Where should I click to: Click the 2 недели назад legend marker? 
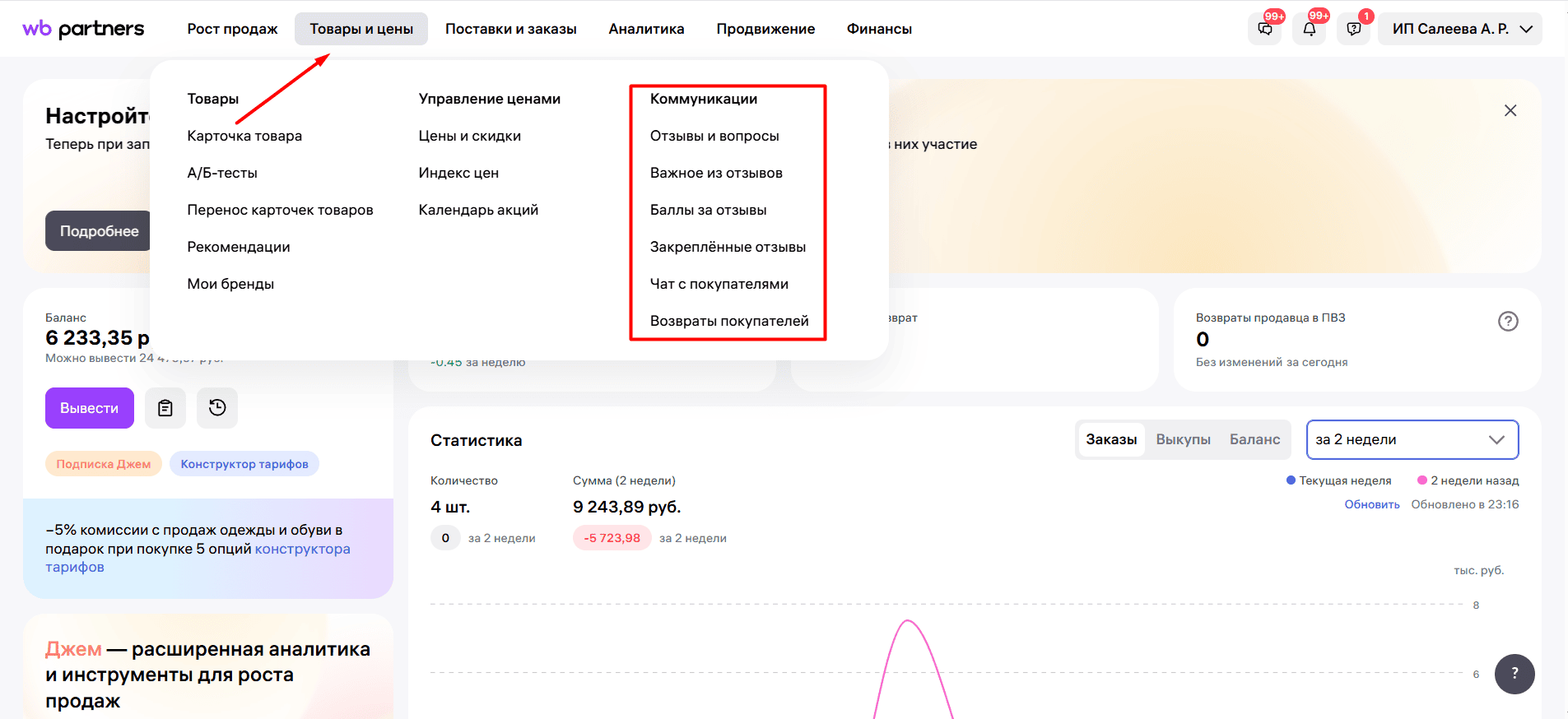(x=1421, y=480)
